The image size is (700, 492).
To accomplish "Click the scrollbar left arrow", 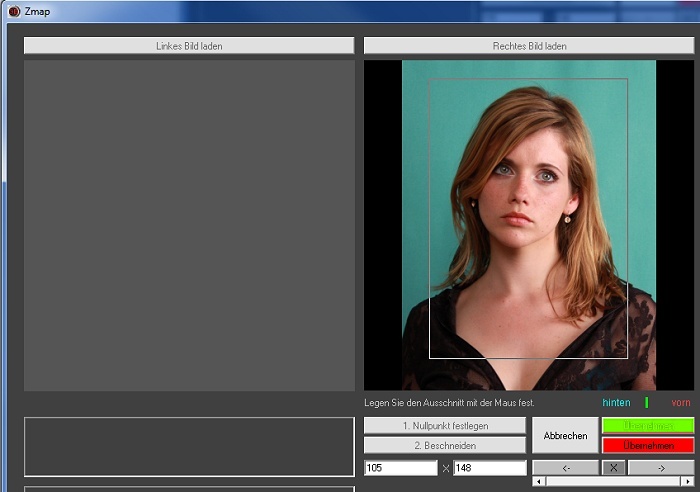I will point(538,481).
